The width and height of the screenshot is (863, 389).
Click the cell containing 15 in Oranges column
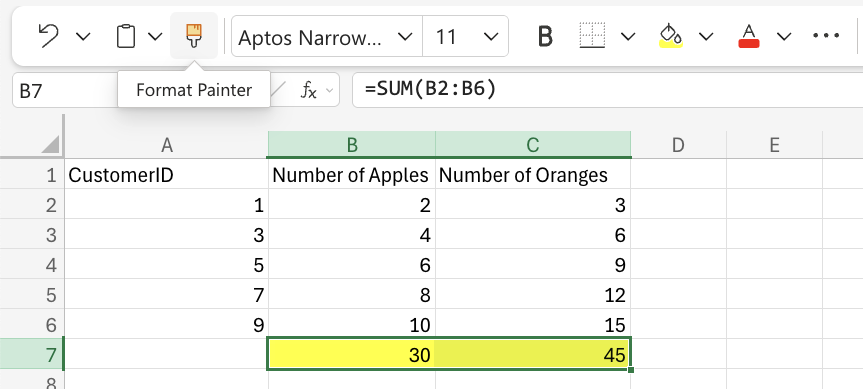533,325
